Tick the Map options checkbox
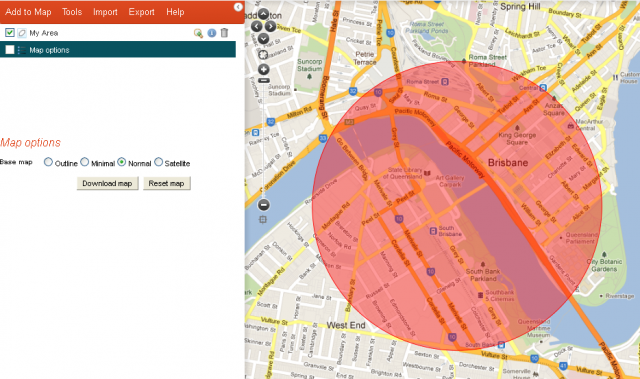This screenshot has width=640, height=379. [10, 50]
